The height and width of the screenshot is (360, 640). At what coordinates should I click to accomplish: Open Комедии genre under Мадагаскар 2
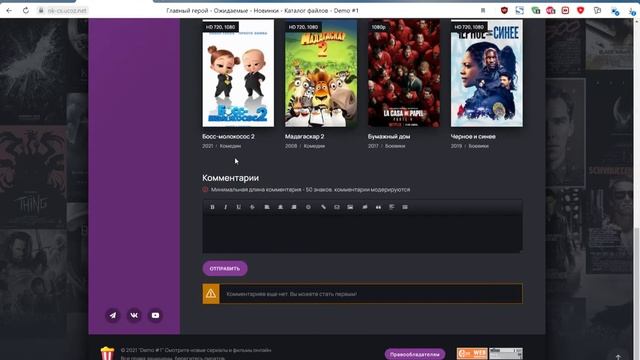pyautogui.click(x=314, y=146)
